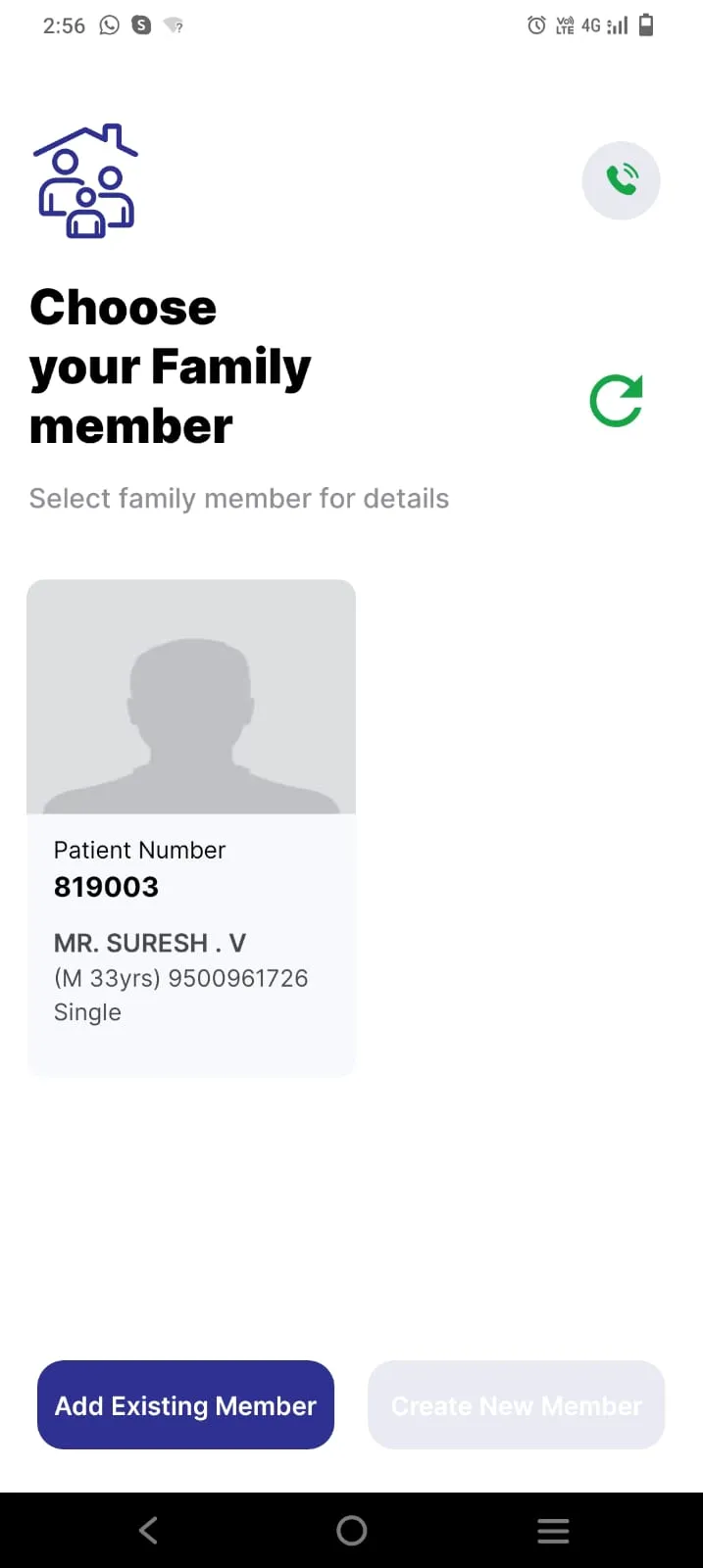Image resolution: width=703 pixels, height=1568 pixels.
Task: Tap the Choose your Family member heading
Action: (171, 367)
